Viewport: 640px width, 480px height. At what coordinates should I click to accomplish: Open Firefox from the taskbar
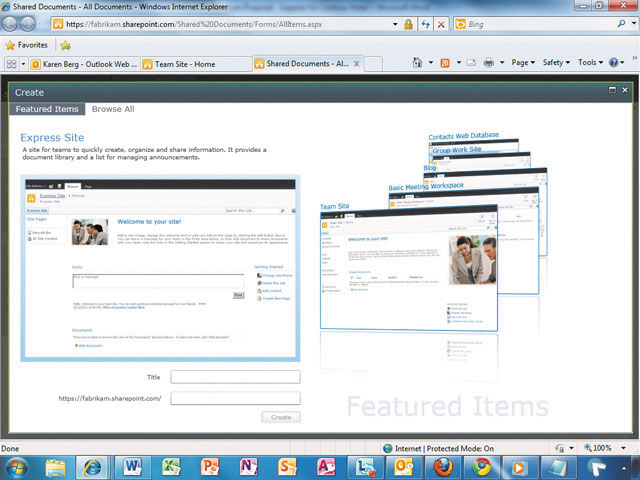tap(443, 467)
